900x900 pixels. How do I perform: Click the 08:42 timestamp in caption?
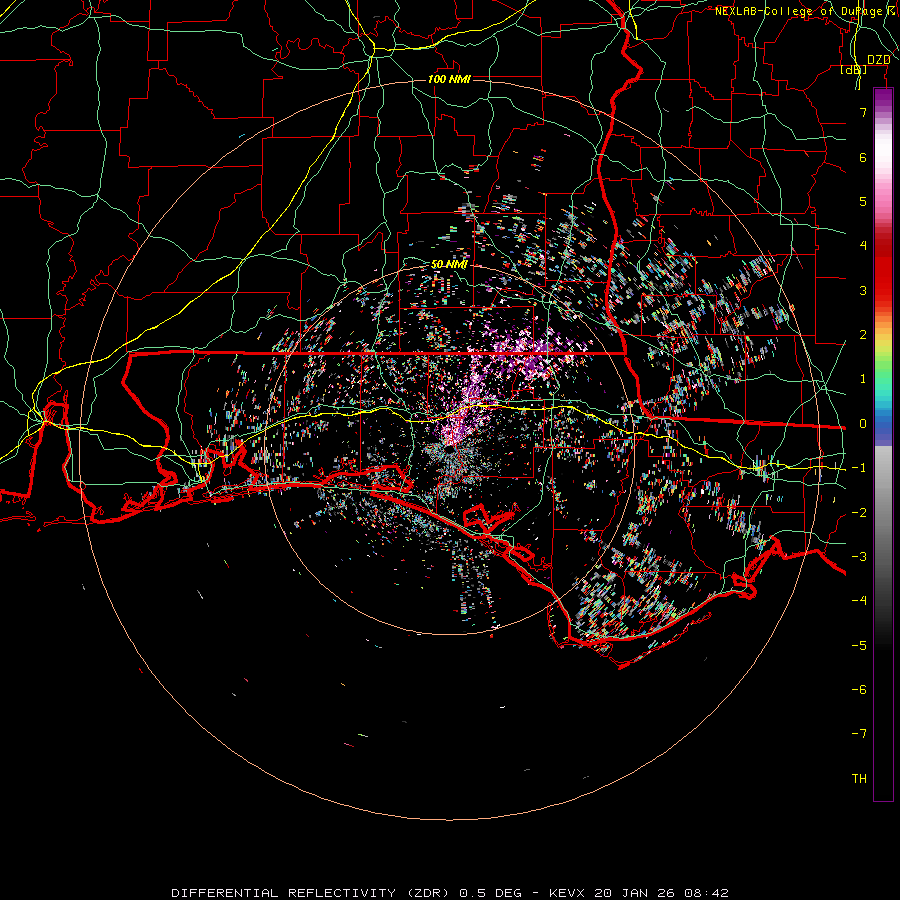click(x=707, y=893)
